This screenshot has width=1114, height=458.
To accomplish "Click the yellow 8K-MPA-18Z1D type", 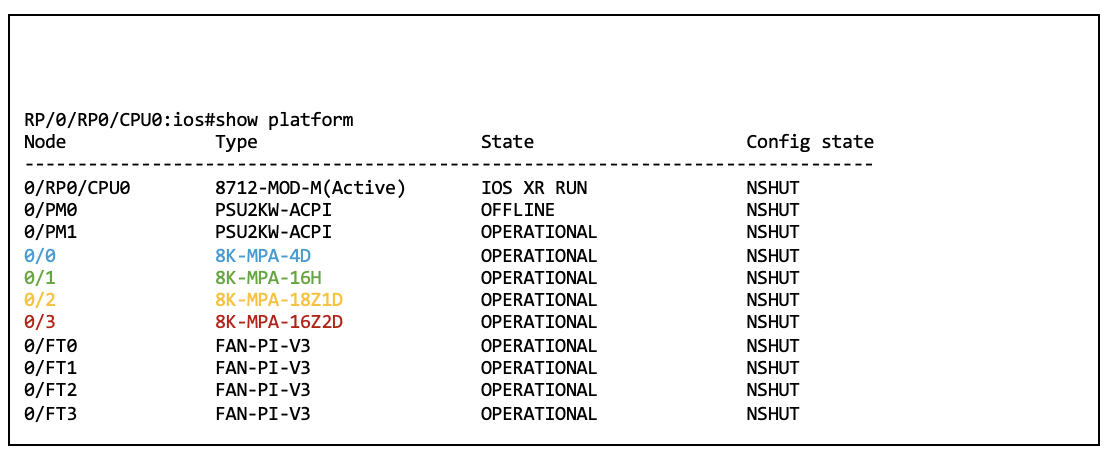I will tap(281, 300).
